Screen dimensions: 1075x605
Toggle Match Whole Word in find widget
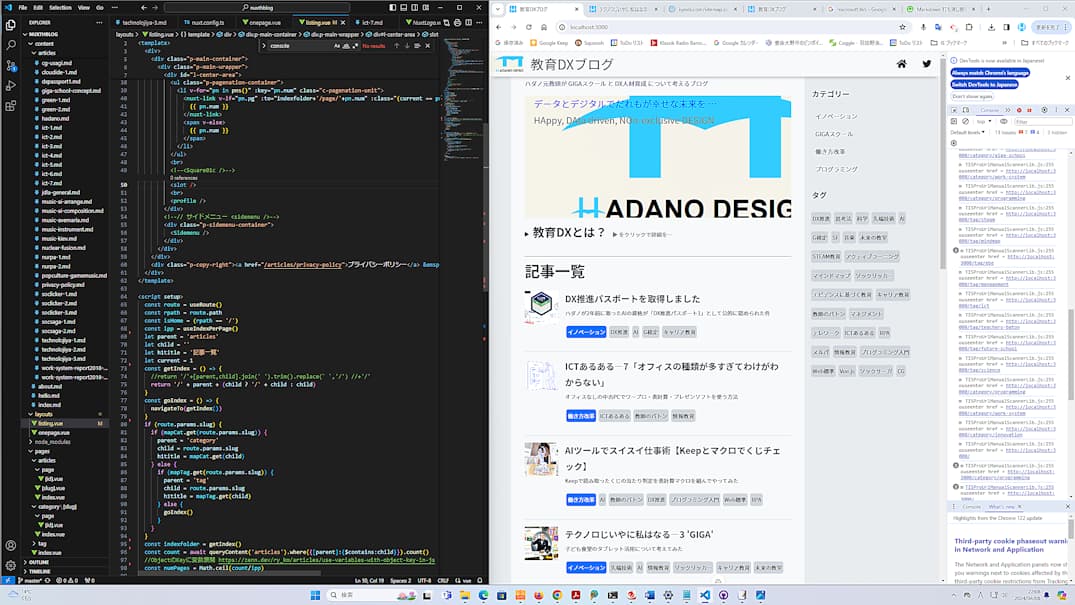click(346, 46)
